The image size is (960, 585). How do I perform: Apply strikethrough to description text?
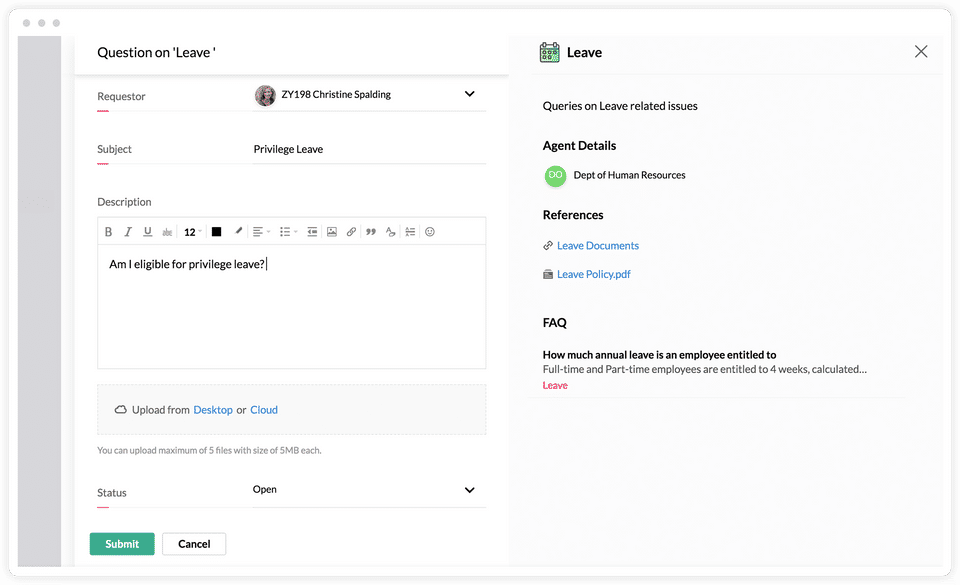coord(166,232)
